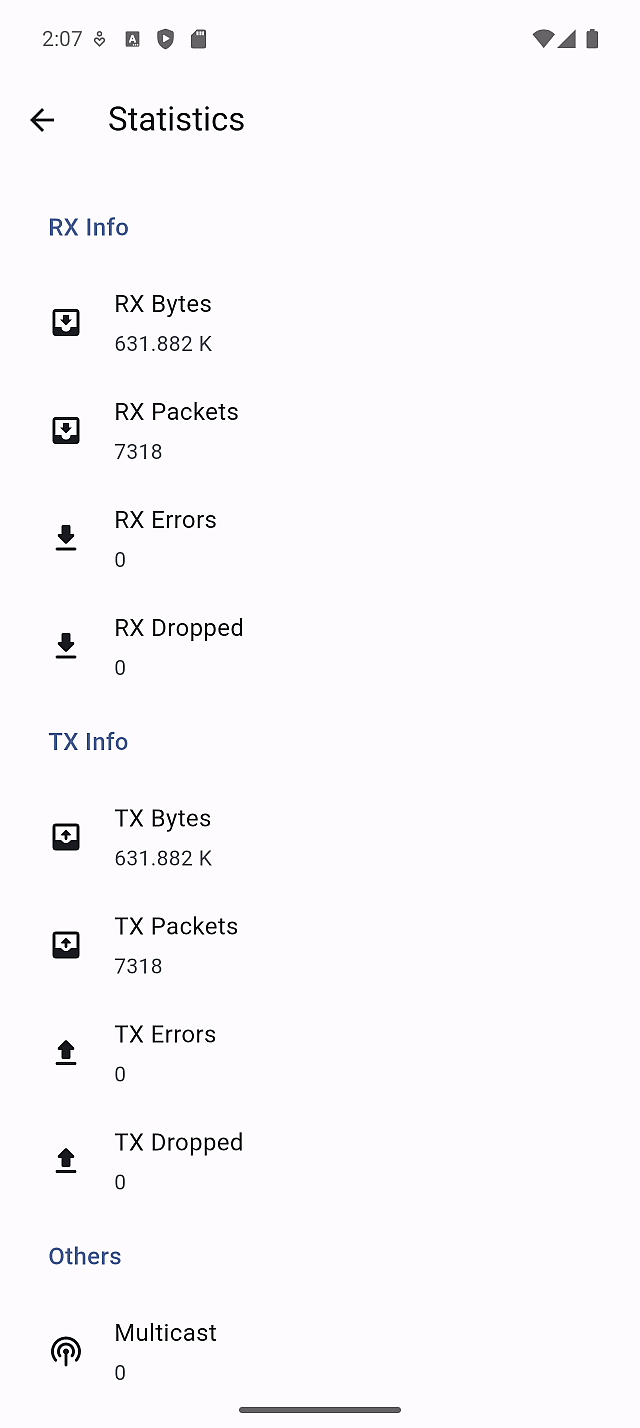Tap the battery status bar icon
Screen dimensions: 640x1428
[x=592, y=39]
